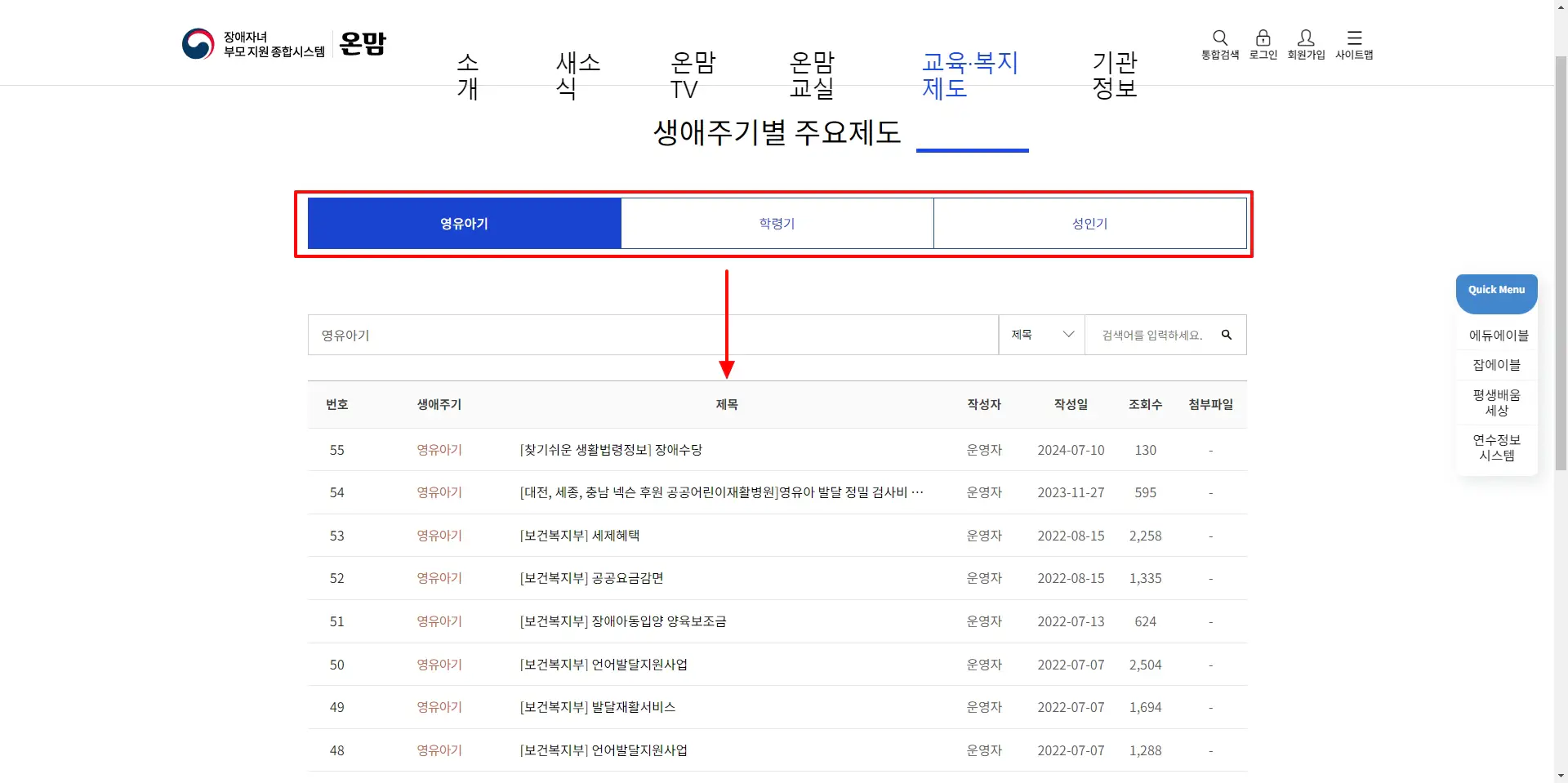Click the 첨부파일 column header
1568x783 pixels.
[1210, 404]
